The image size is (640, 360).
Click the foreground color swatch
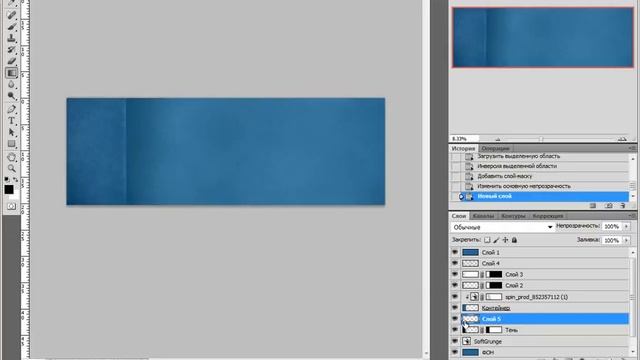(x=9, y=190)
